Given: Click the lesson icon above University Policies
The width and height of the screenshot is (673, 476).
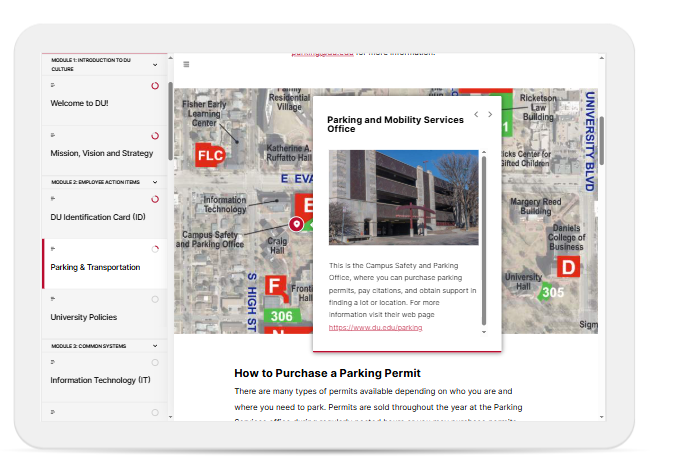Looking at the screenshot, I should click(53, 299).
